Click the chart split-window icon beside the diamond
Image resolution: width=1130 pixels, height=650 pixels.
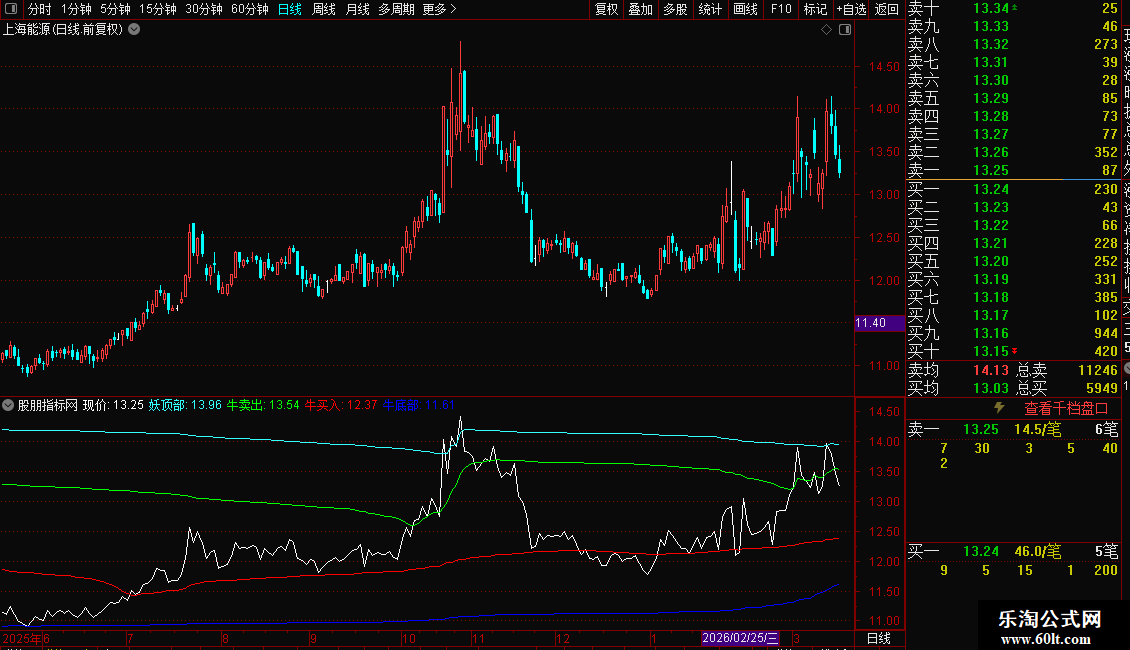[x=845, y=30]
